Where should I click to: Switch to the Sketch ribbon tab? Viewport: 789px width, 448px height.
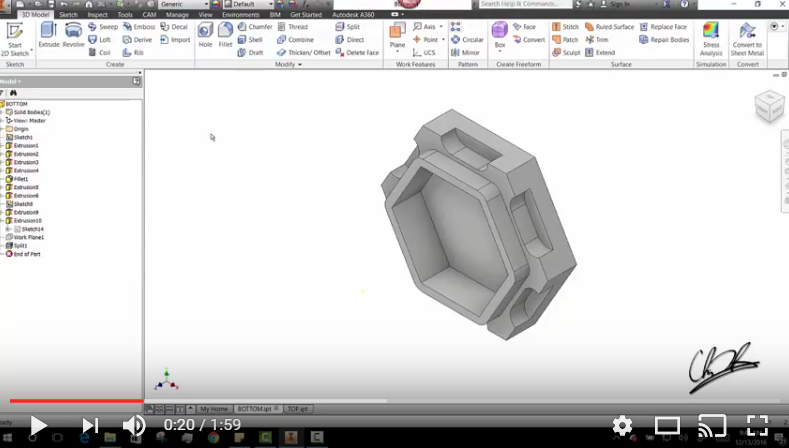pyautogui.click(x=68, y=15)
